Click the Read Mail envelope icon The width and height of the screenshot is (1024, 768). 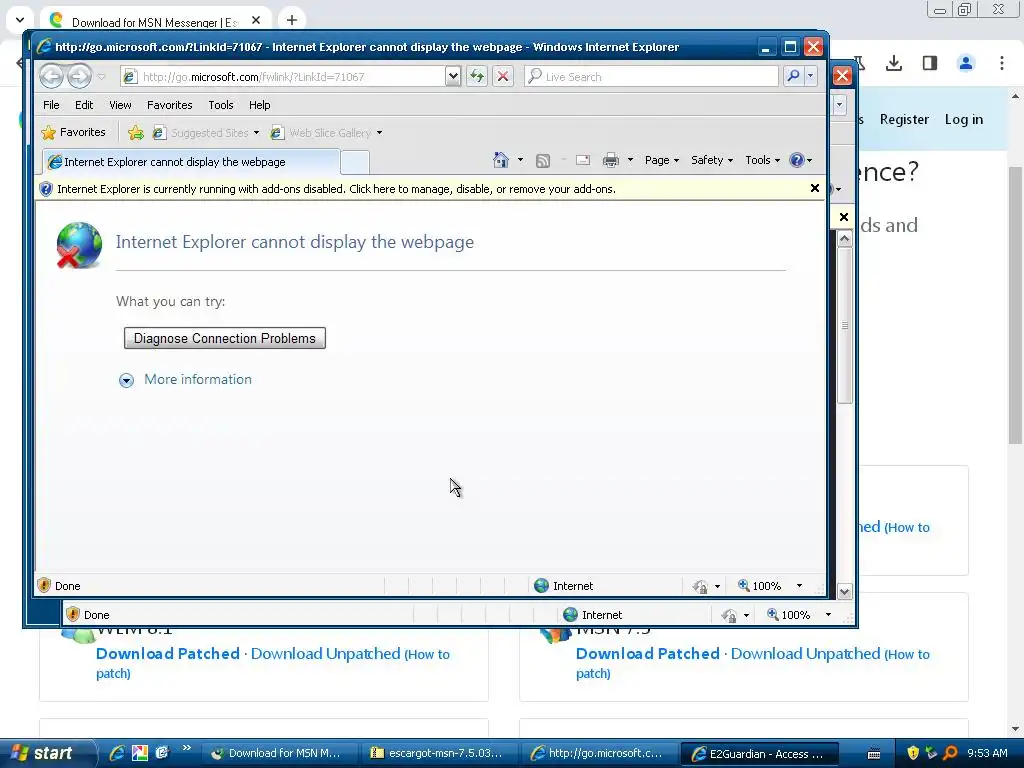583,160
